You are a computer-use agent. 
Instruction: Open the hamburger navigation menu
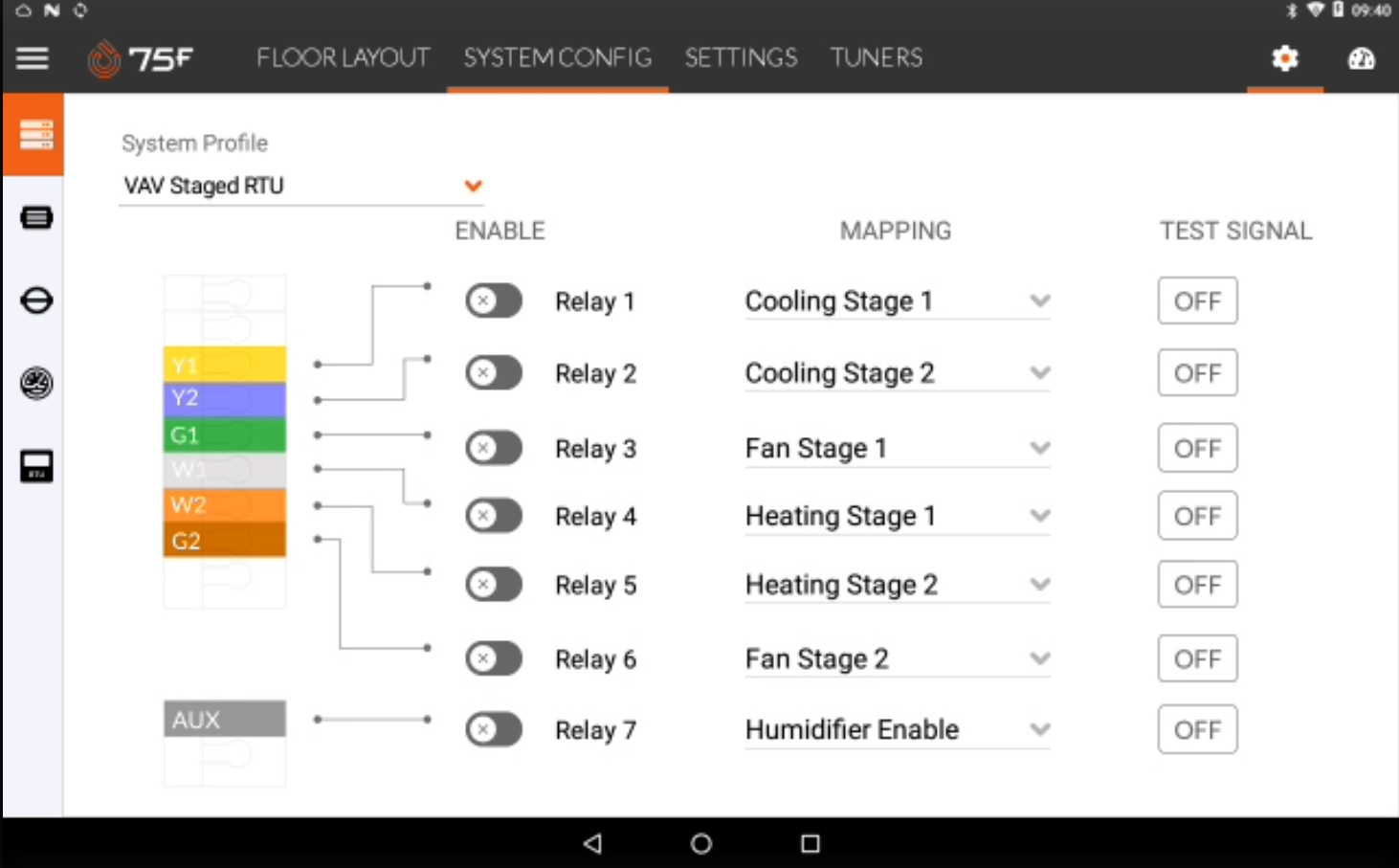coord(32,58)
